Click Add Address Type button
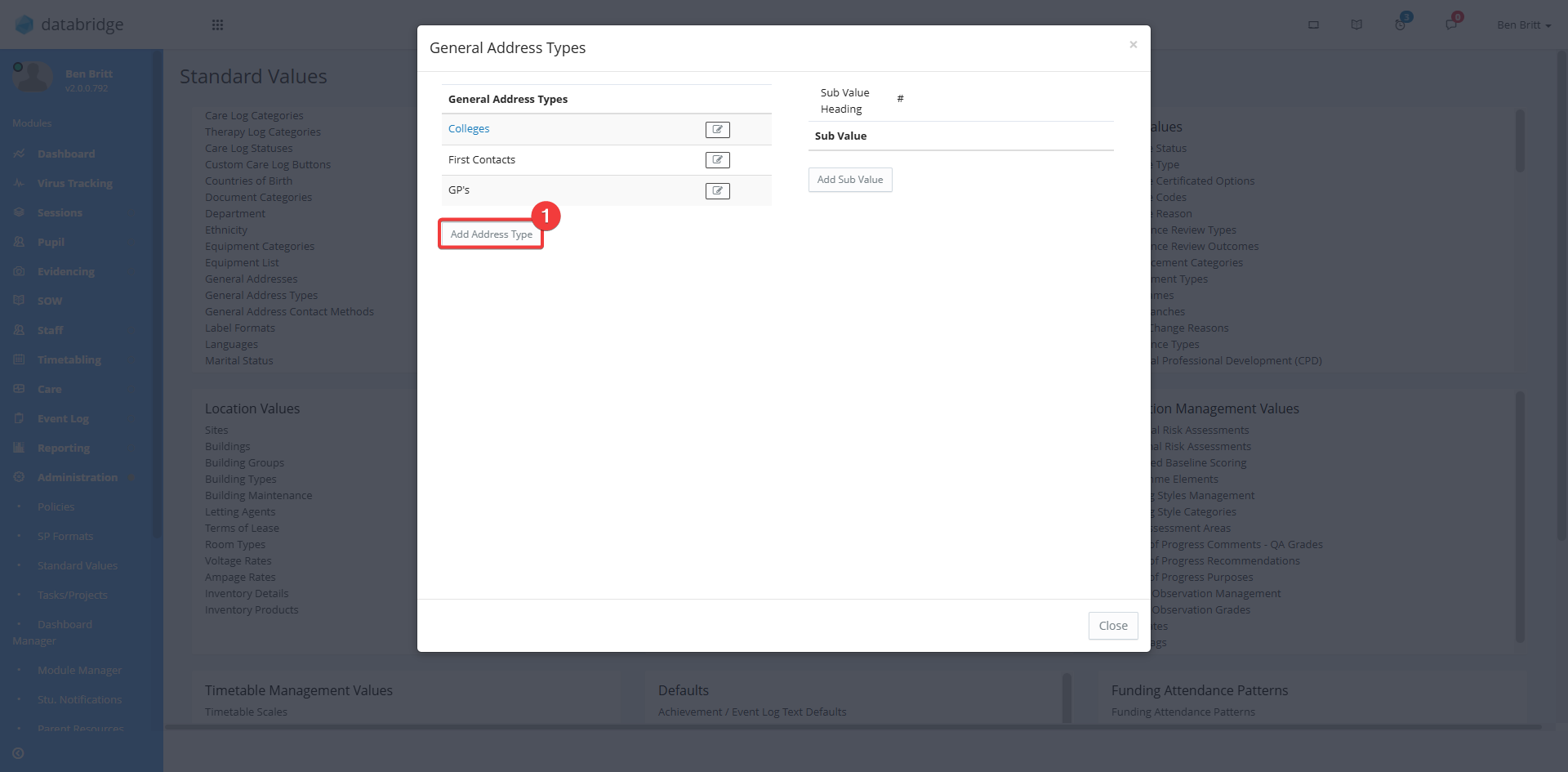This screenshot has width=1568, height=772. coord(491,234)
